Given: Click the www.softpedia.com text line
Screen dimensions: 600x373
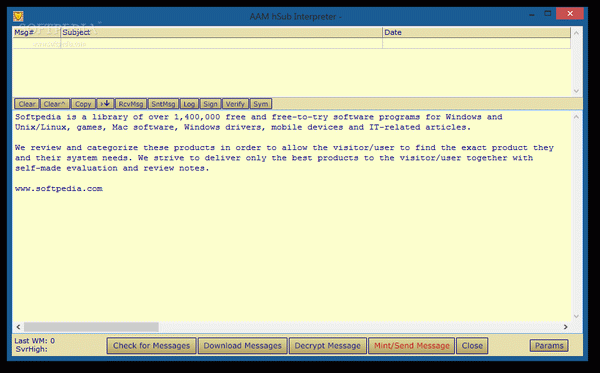Looking at the screenshot, I should (59, 189).
